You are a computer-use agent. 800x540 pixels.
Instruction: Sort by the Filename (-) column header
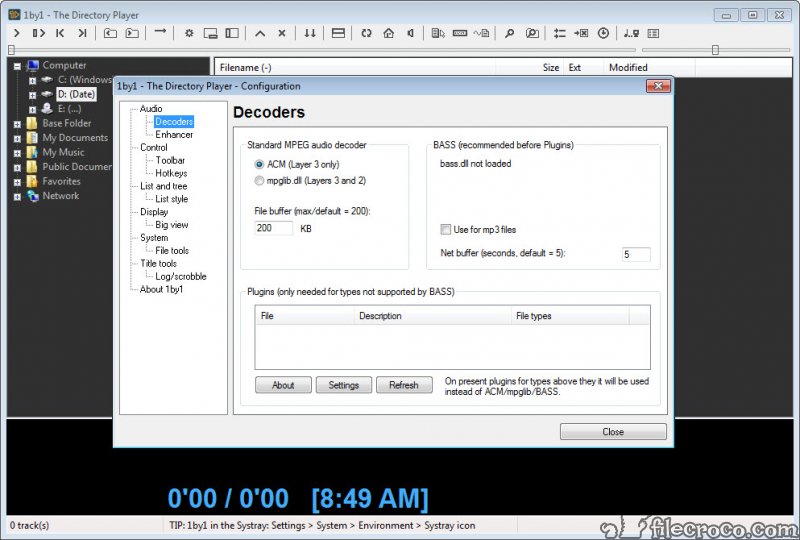click(355, 67)
